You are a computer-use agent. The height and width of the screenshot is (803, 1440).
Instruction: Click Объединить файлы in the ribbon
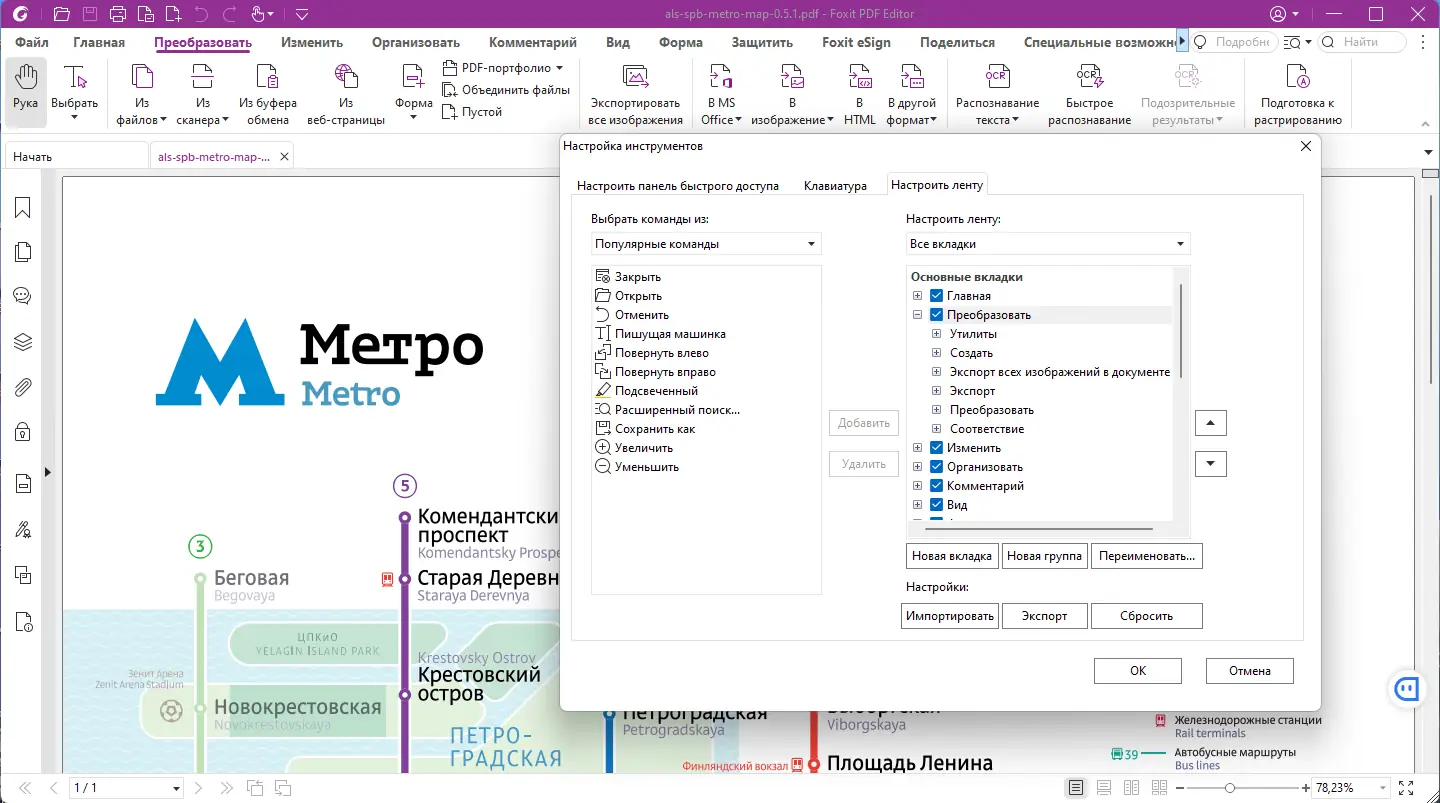pos(506,90)
